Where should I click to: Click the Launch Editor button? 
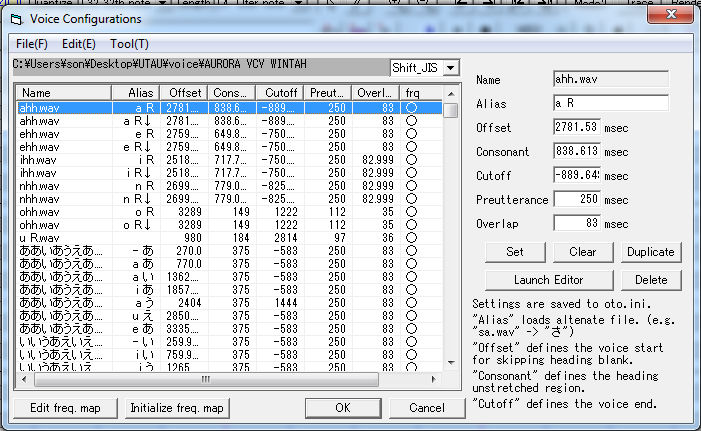(x=548, y=279)
